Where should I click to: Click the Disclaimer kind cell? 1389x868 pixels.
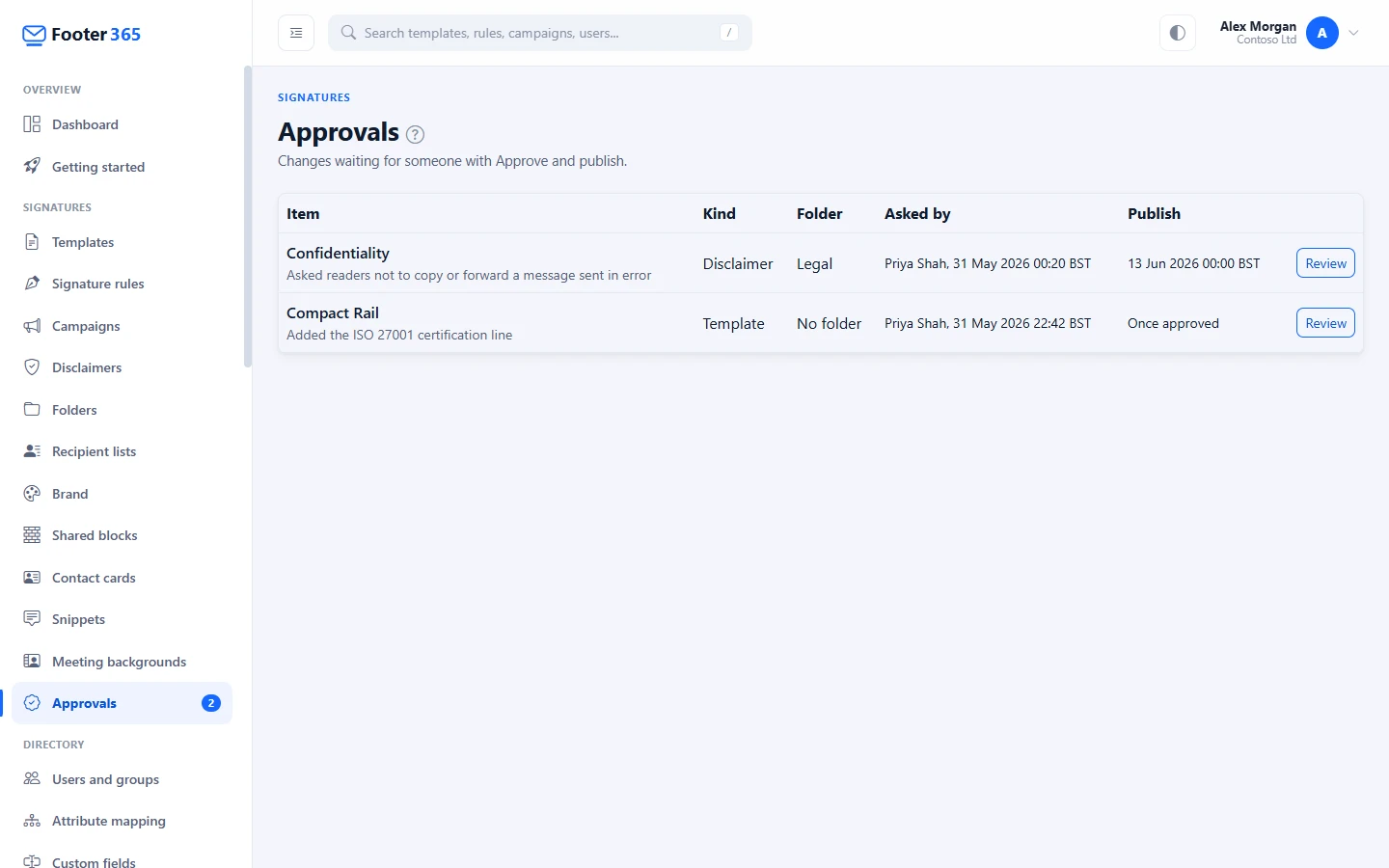click(738, 264)
